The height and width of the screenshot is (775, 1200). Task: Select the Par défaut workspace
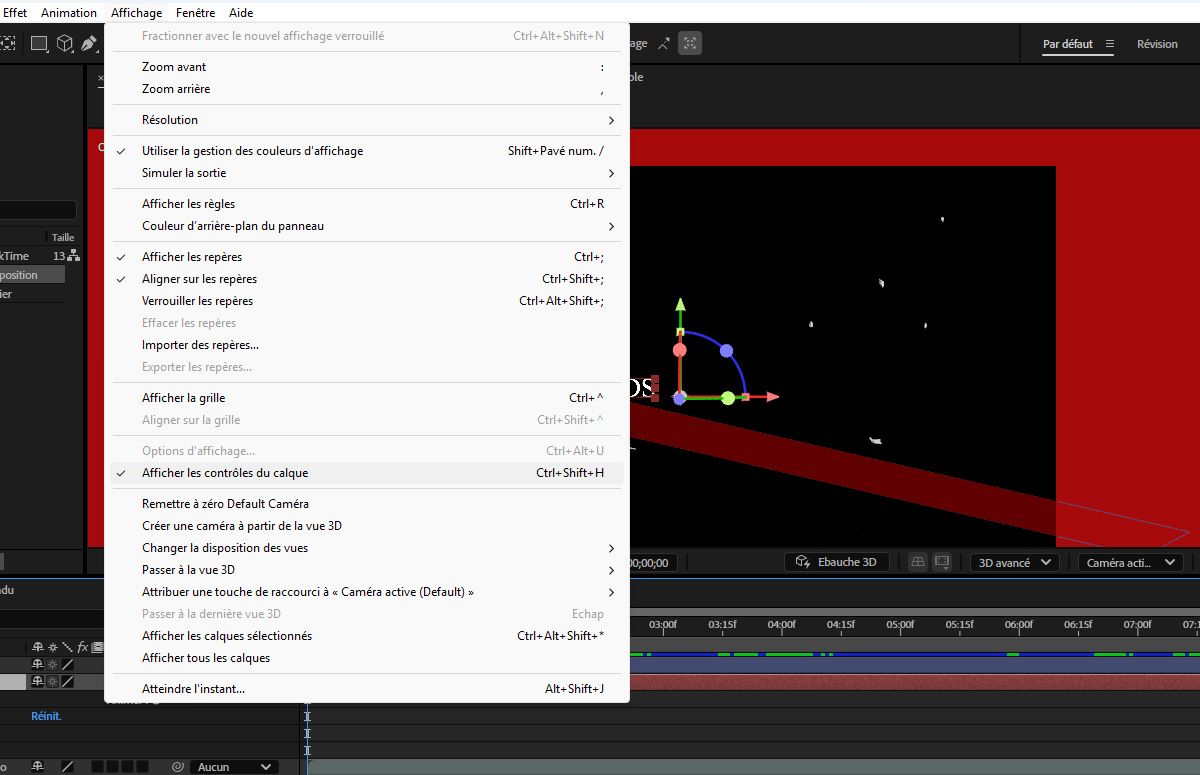[1068, 44]
